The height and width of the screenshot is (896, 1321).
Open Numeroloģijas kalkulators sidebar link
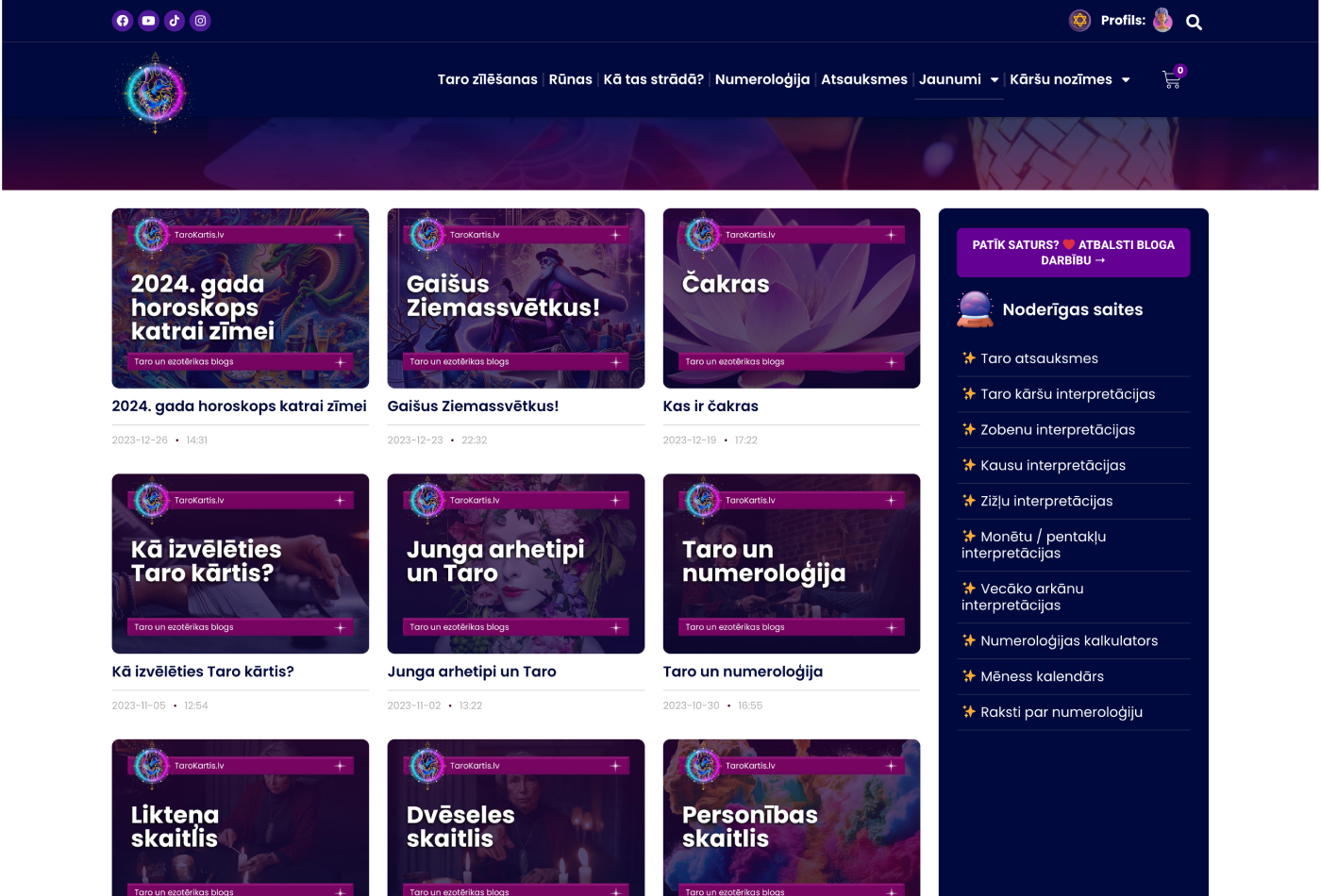[x=1068, y=640]
